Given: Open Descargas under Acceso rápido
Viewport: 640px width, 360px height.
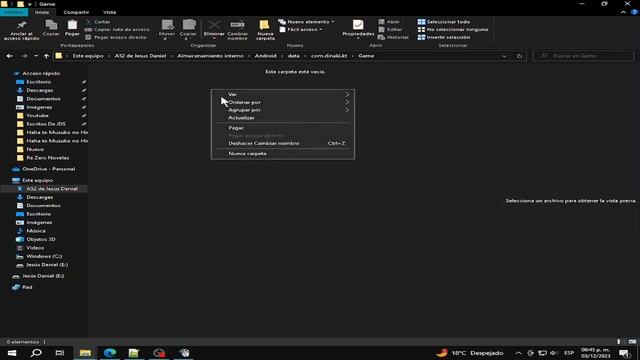Looking at the screenshot, I should point(39,90).
